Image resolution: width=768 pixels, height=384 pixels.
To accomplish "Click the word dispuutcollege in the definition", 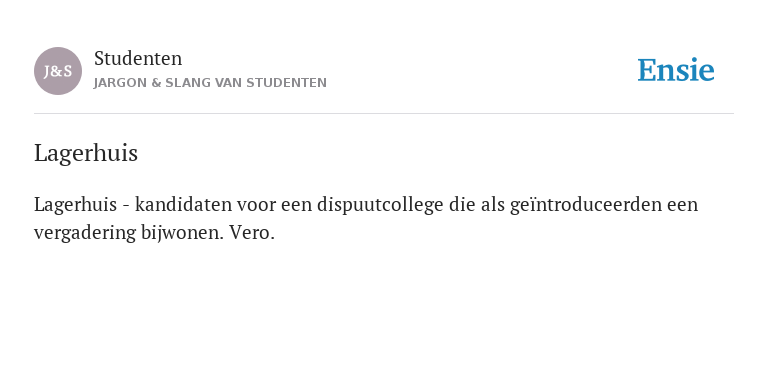I will [x=380, y=205].
